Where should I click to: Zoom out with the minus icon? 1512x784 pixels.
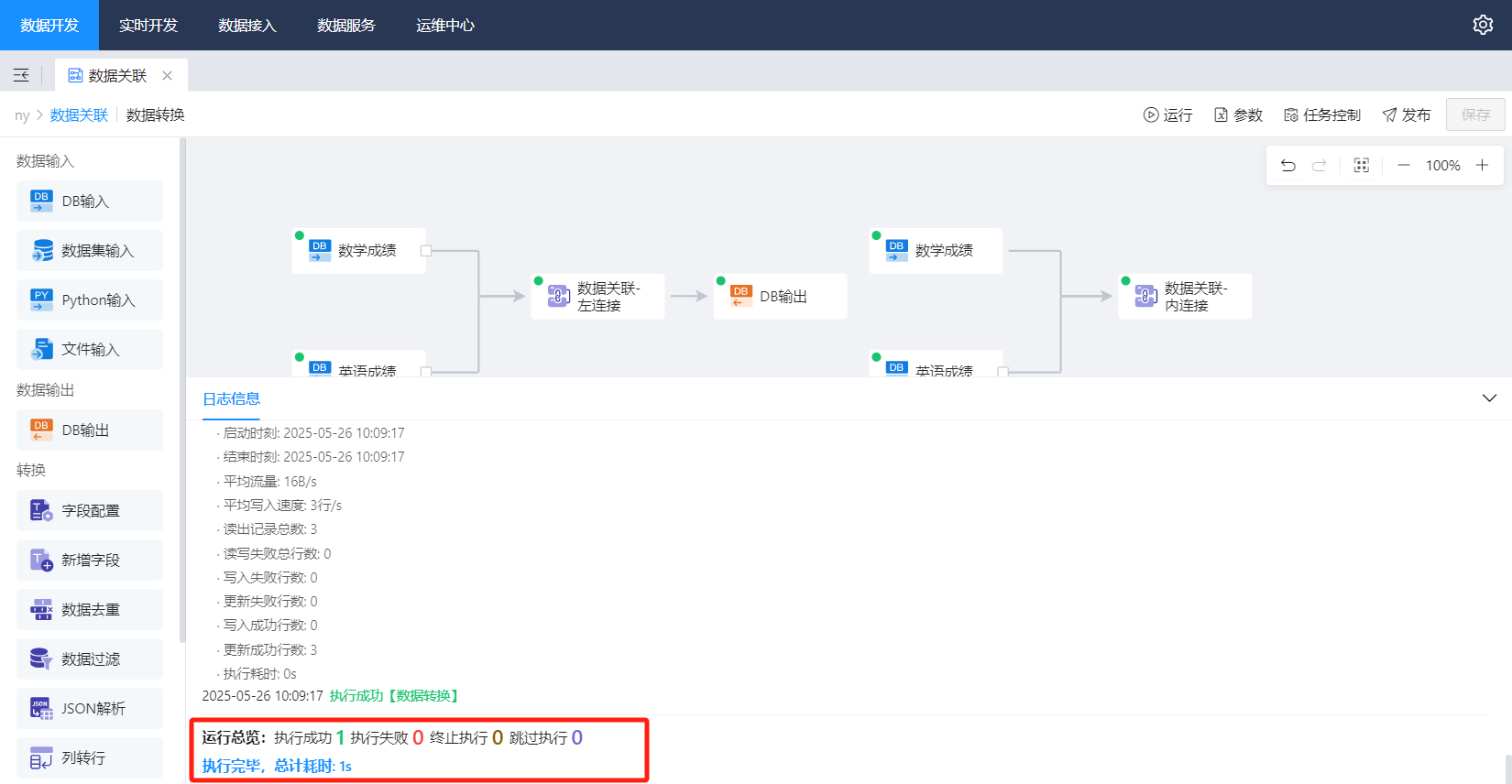(x=1403, y=166)
